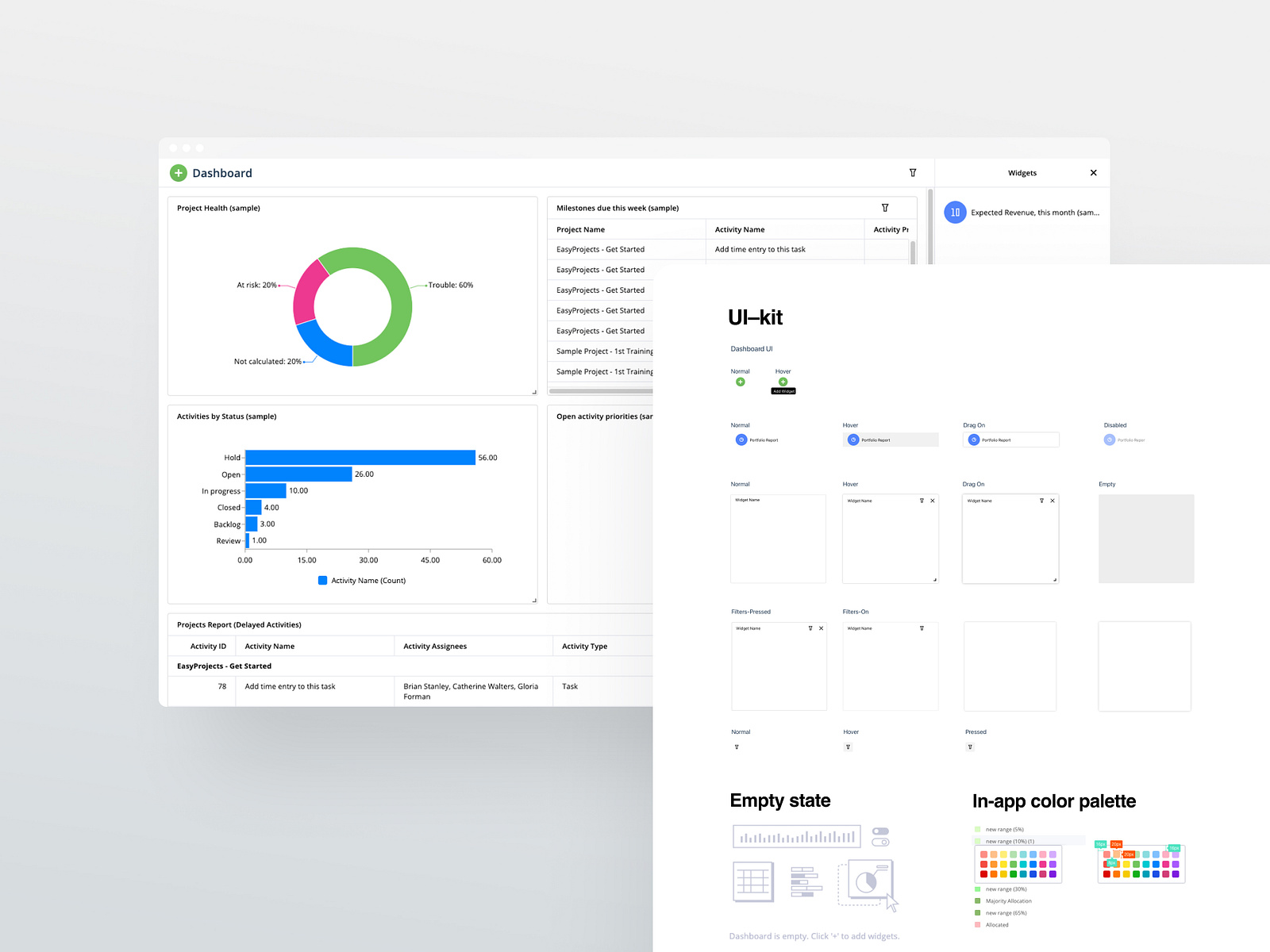Viewport: 1270px width, 952px height.
Task: Close the Drag On widget card
Action: click(1053, 501)
